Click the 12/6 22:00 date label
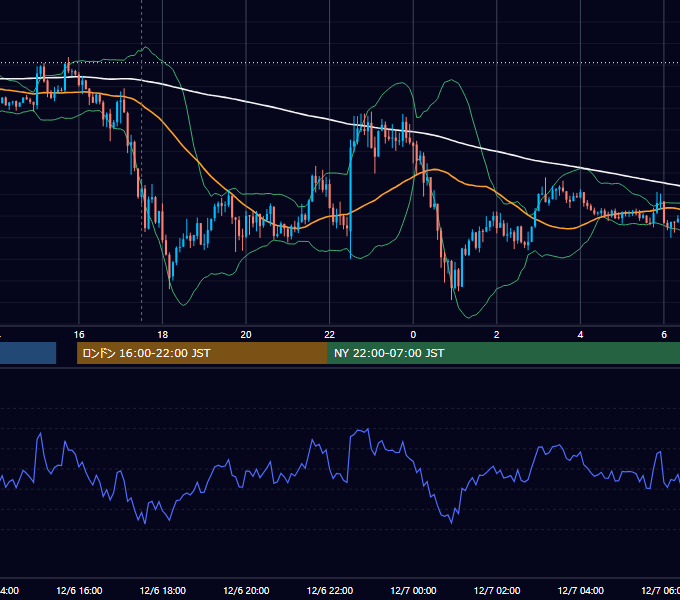The height and width of the screenshot is (600, 680). point(330,590)
